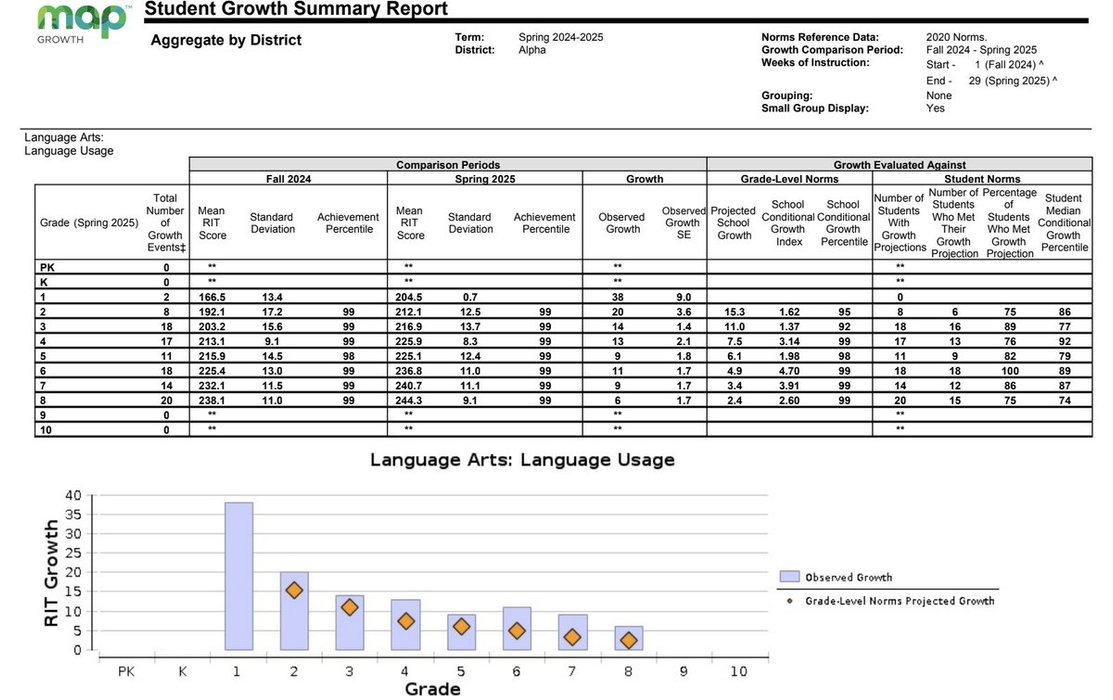Click the end week '29 (Spring 2025) ^'
This screenshot has width=1113, height=700.
(x=1012, y=81)
